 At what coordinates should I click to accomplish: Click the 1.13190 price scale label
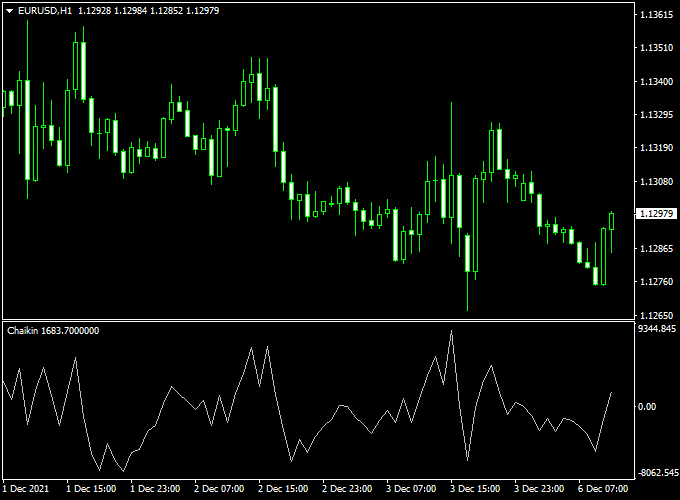(657, 148)
